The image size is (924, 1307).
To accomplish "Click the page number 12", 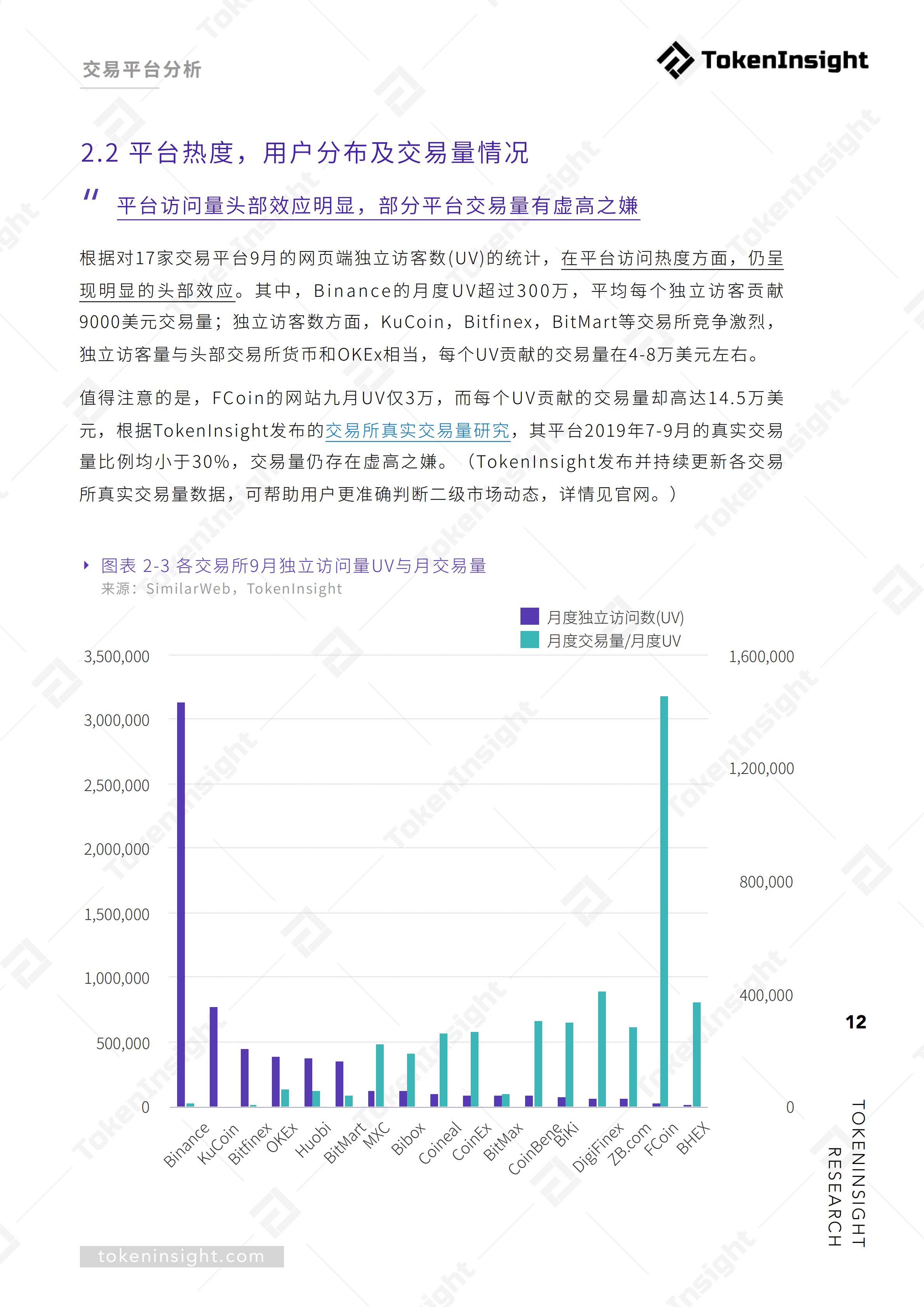I will pyautogui.click(x=856, y=1022).
